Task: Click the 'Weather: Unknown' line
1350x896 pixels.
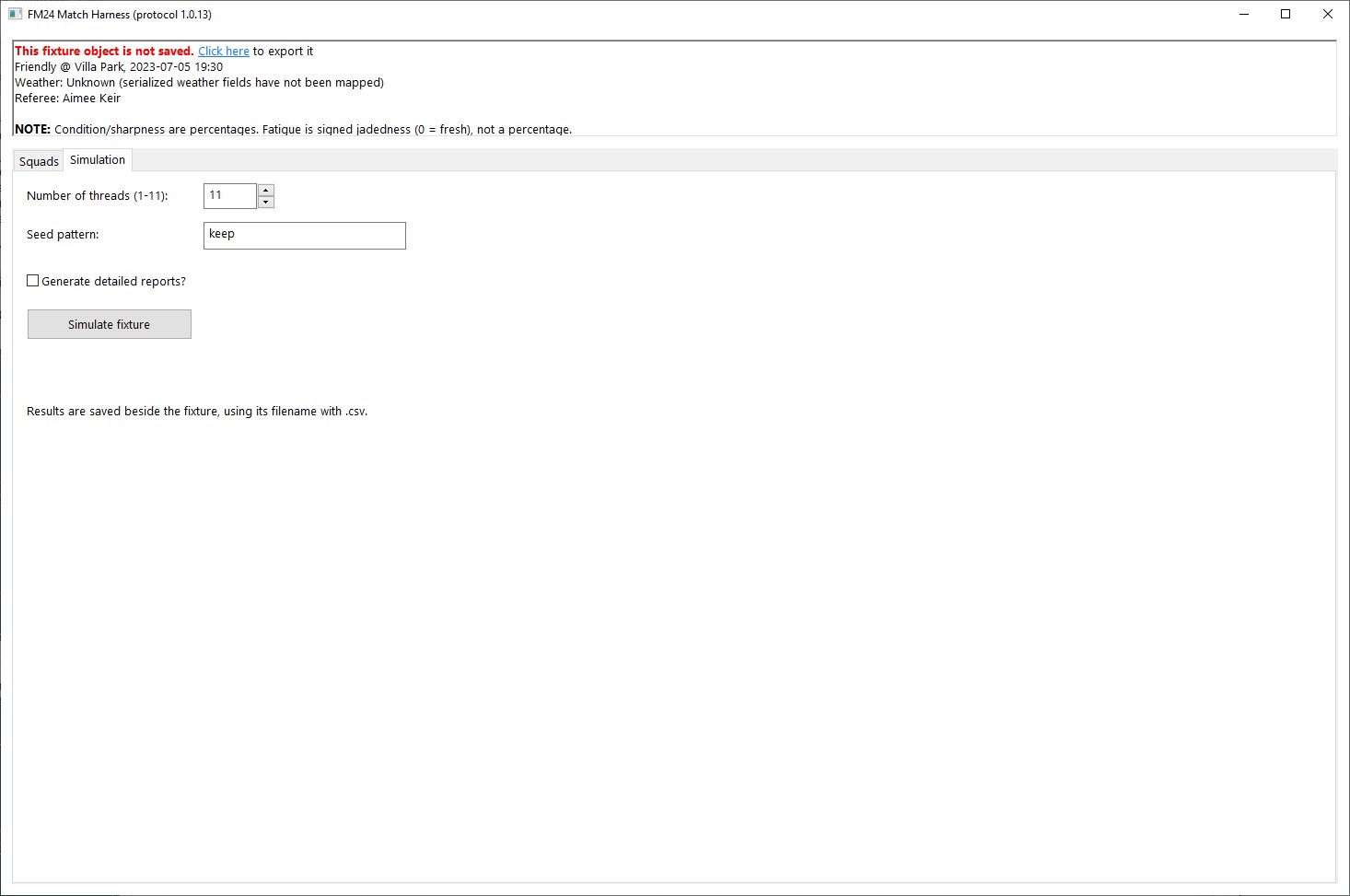Action: [x=199, y=83]
